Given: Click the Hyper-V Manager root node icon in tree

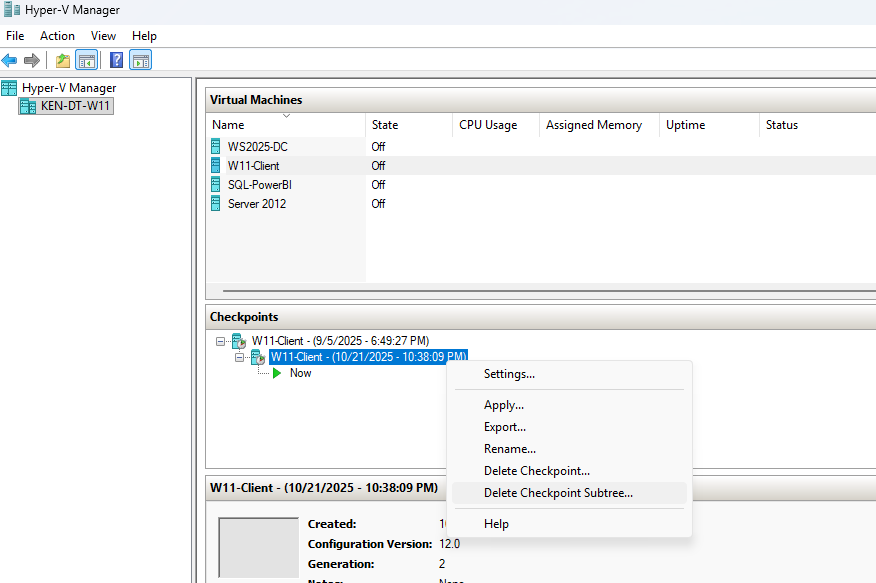Looking at the screenshot, I should (9, 88).
